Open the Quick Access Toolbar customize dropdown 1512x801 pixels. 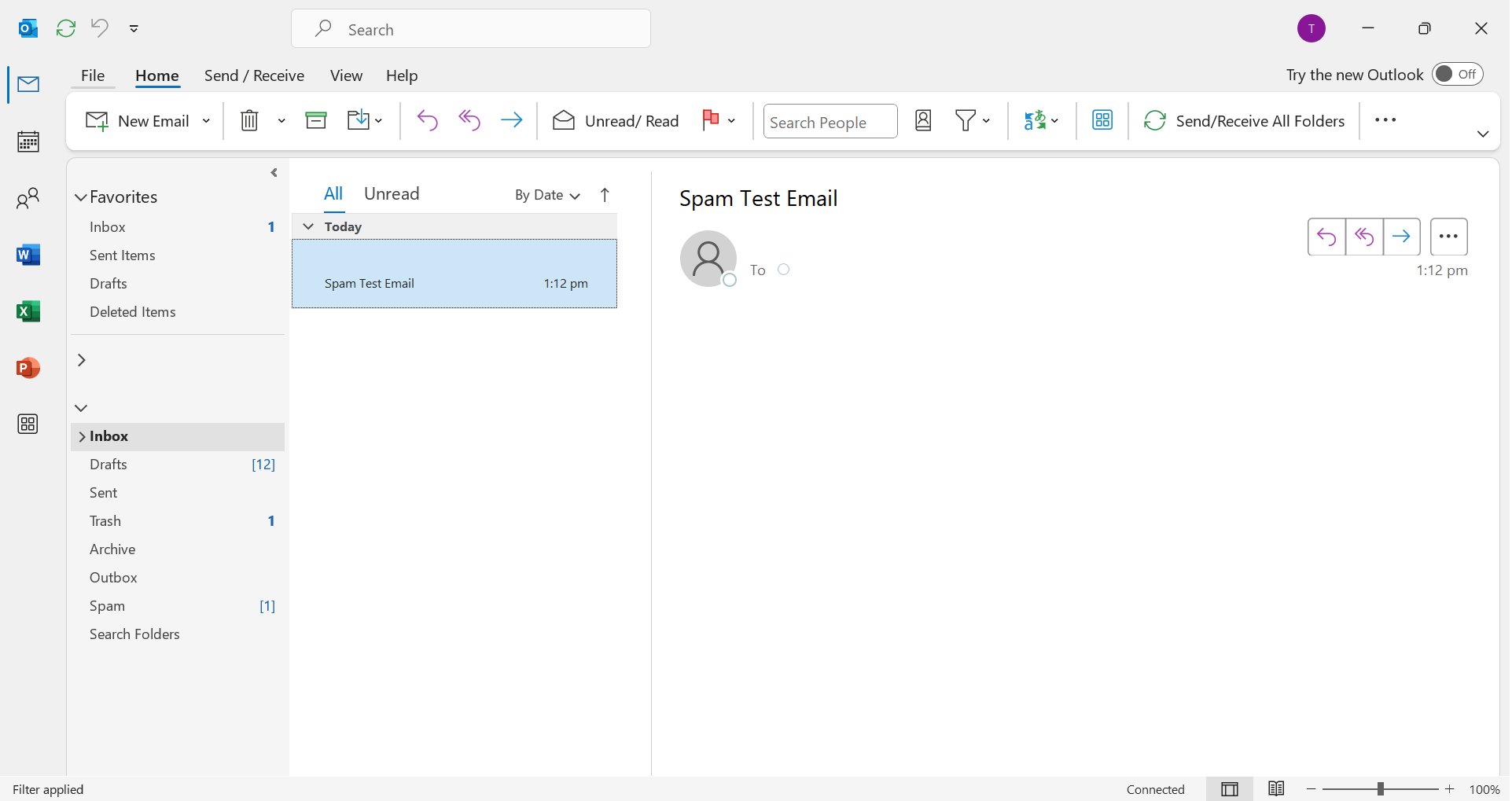point(134,28)
